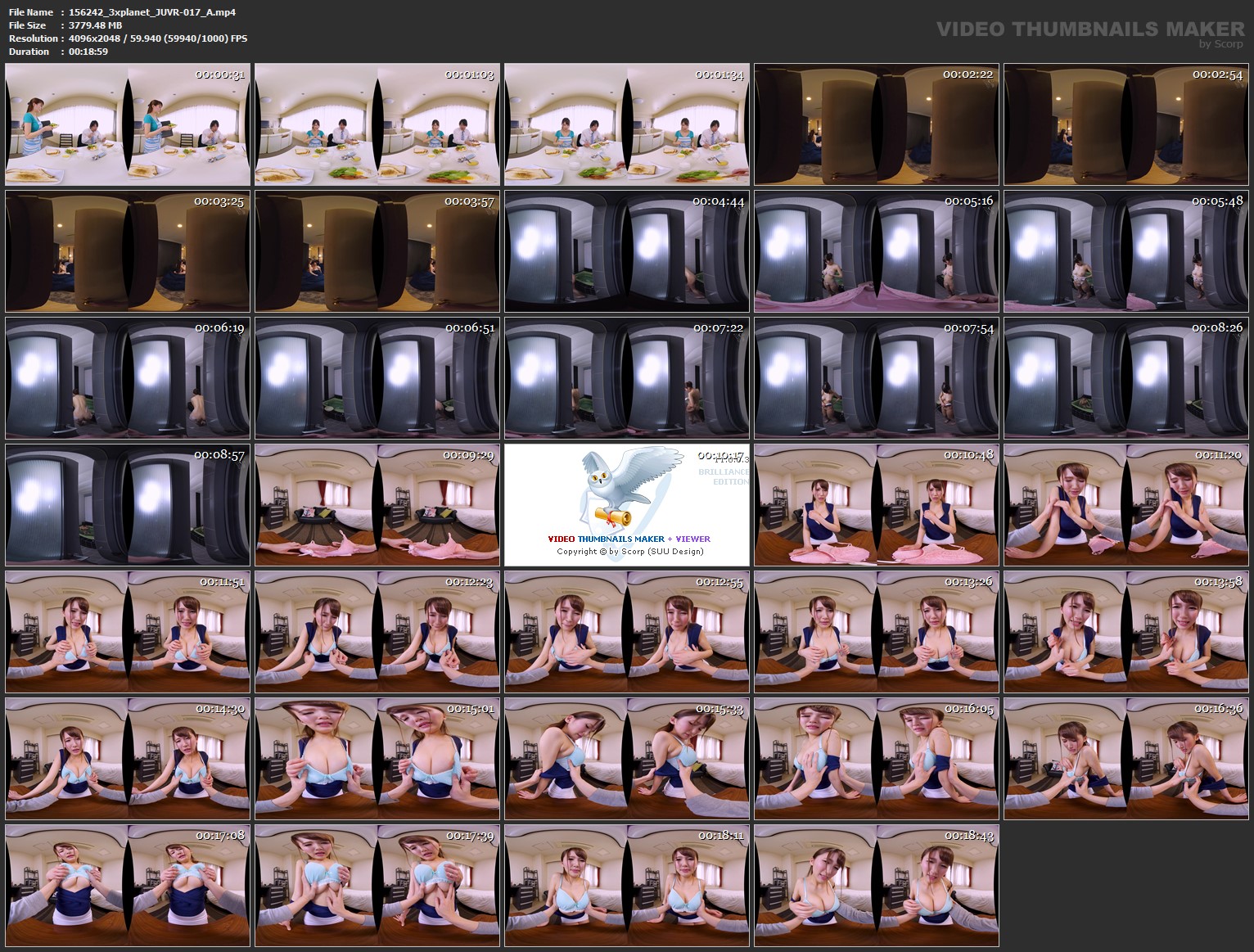The height and width of the screenshot is (952, 1254).
Task: Select the filename 156242_3xplanet_JUVR-017_A.mp4
Action: click(x=152, y=12)
